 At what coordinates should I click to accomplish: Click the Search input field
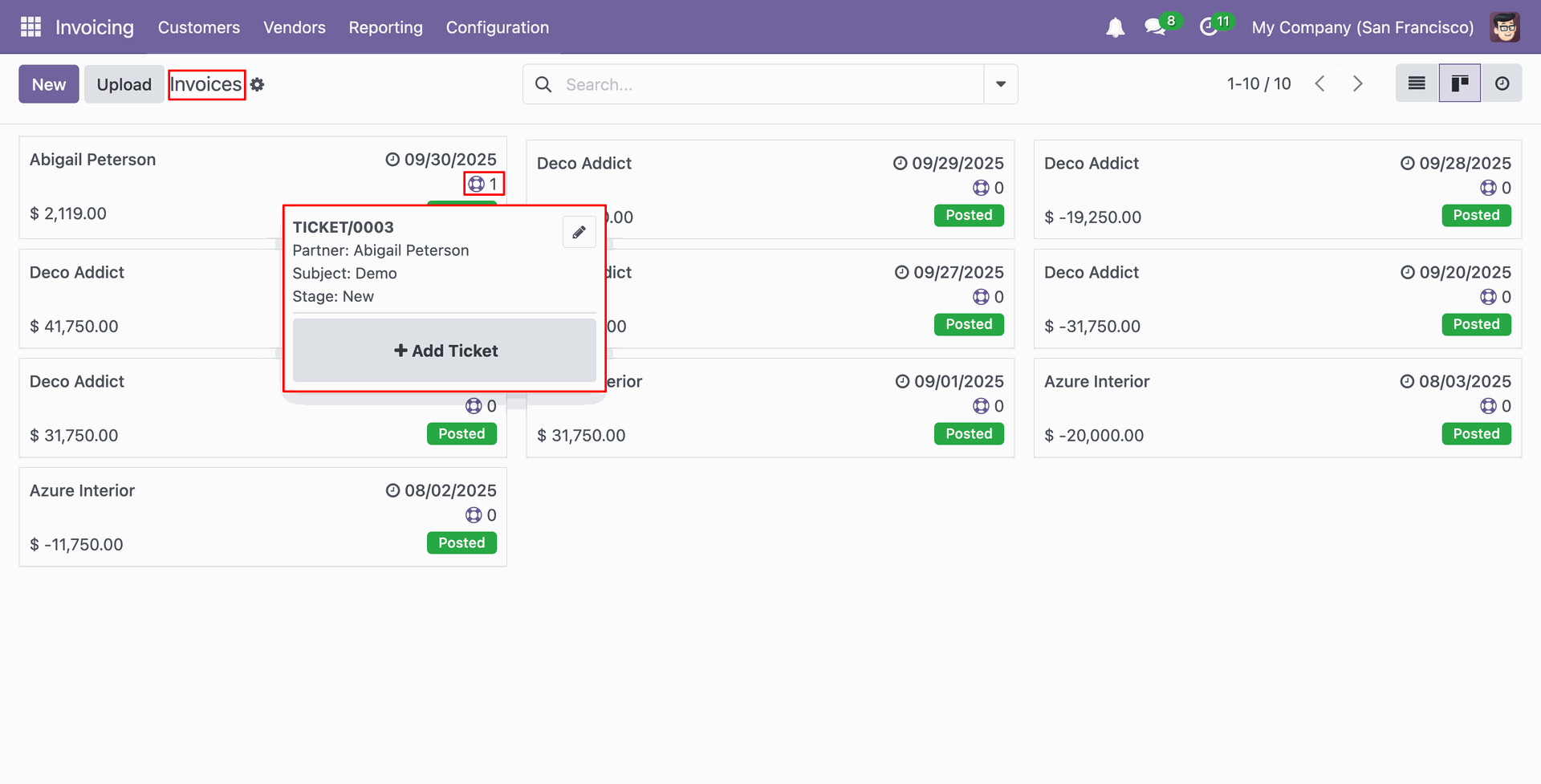[770, 84]
